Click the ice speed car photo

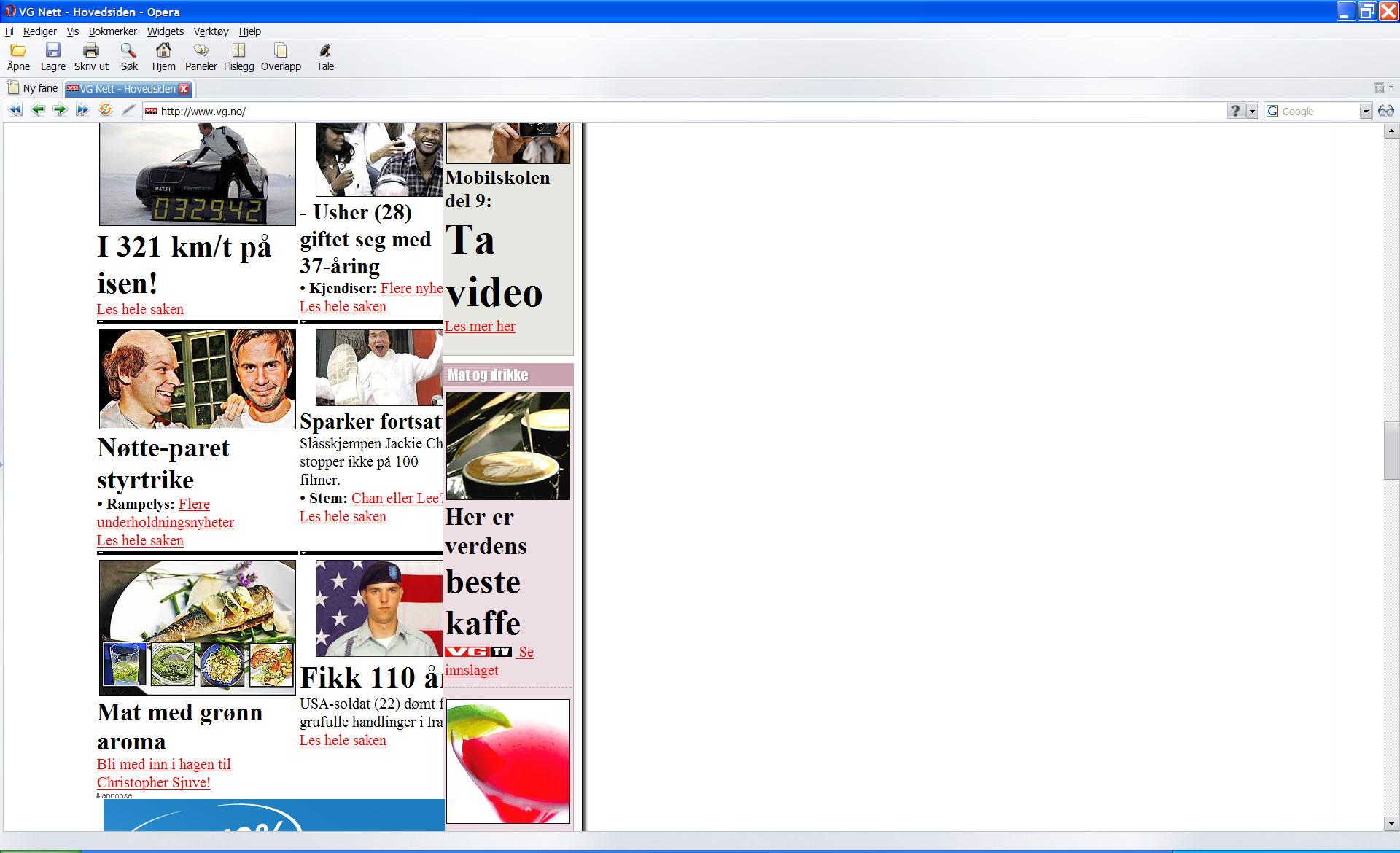[198, 174]
